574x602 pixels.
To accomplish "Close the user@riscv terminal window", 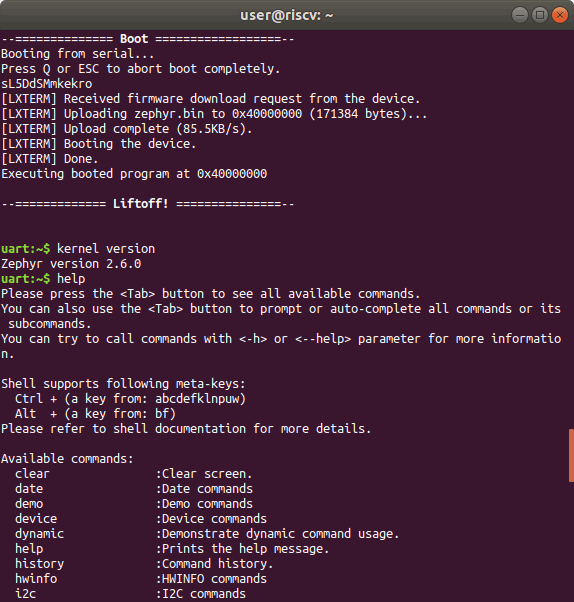I will [560, 15].
